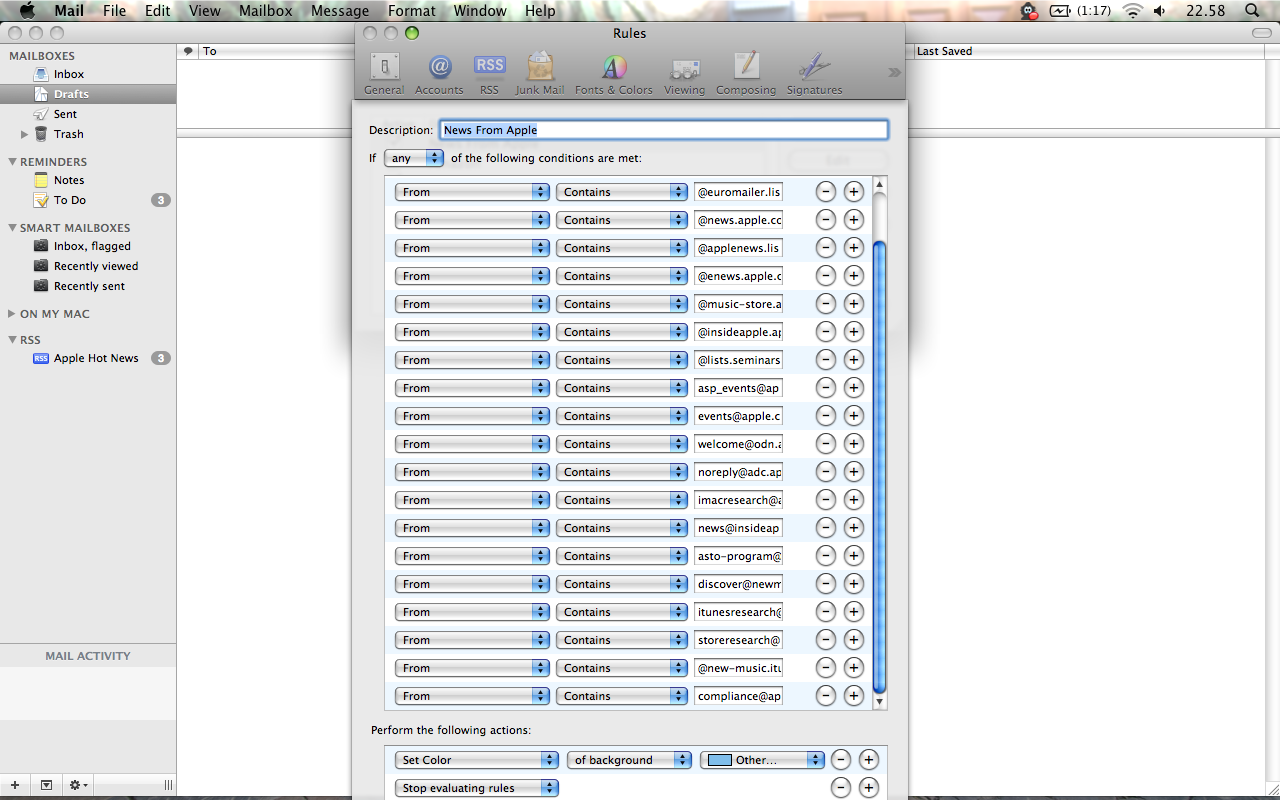
Task: Open the Edit menu
Action: [157, 11]
